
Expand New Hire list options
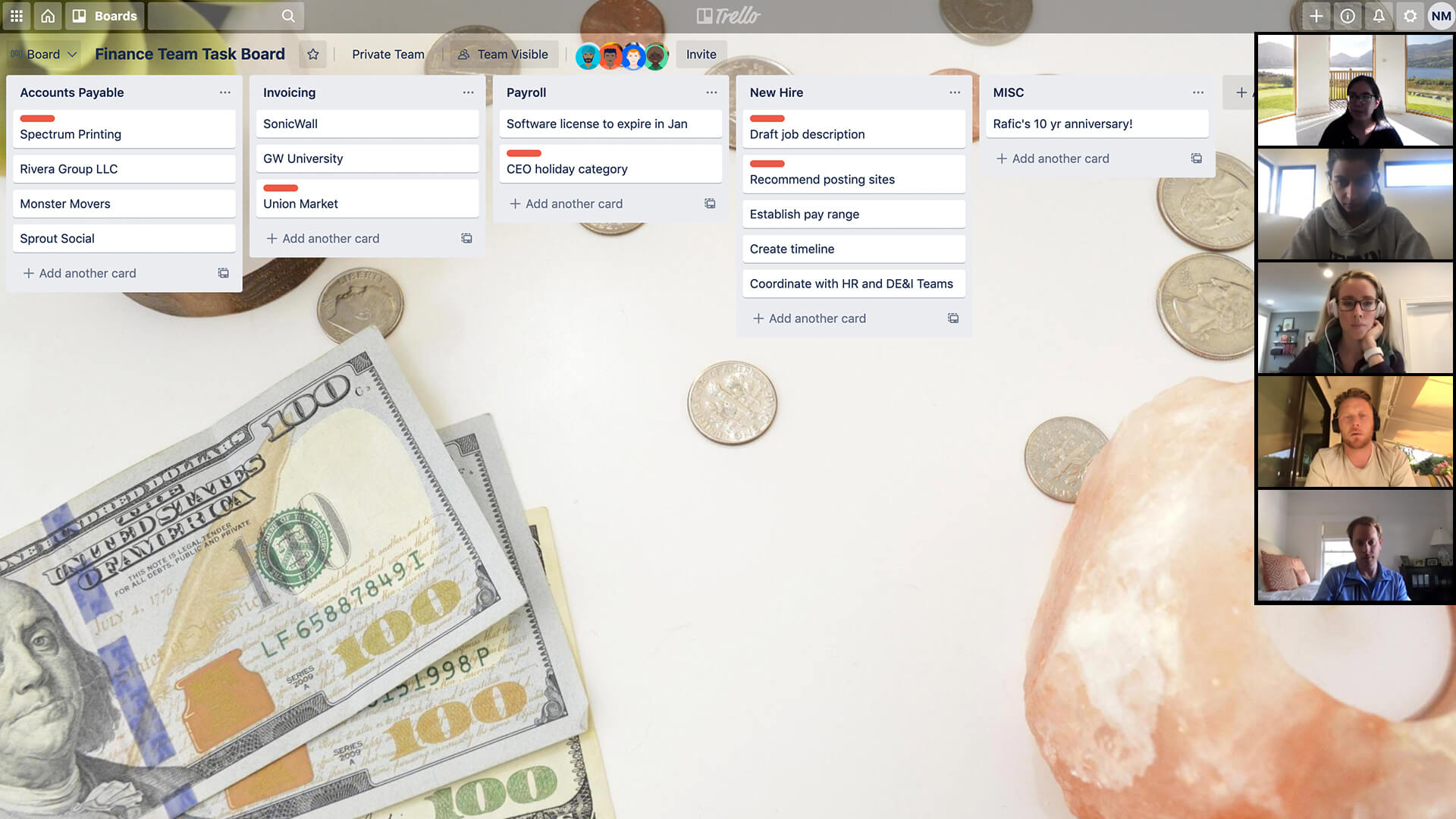(x=954, y=92)
